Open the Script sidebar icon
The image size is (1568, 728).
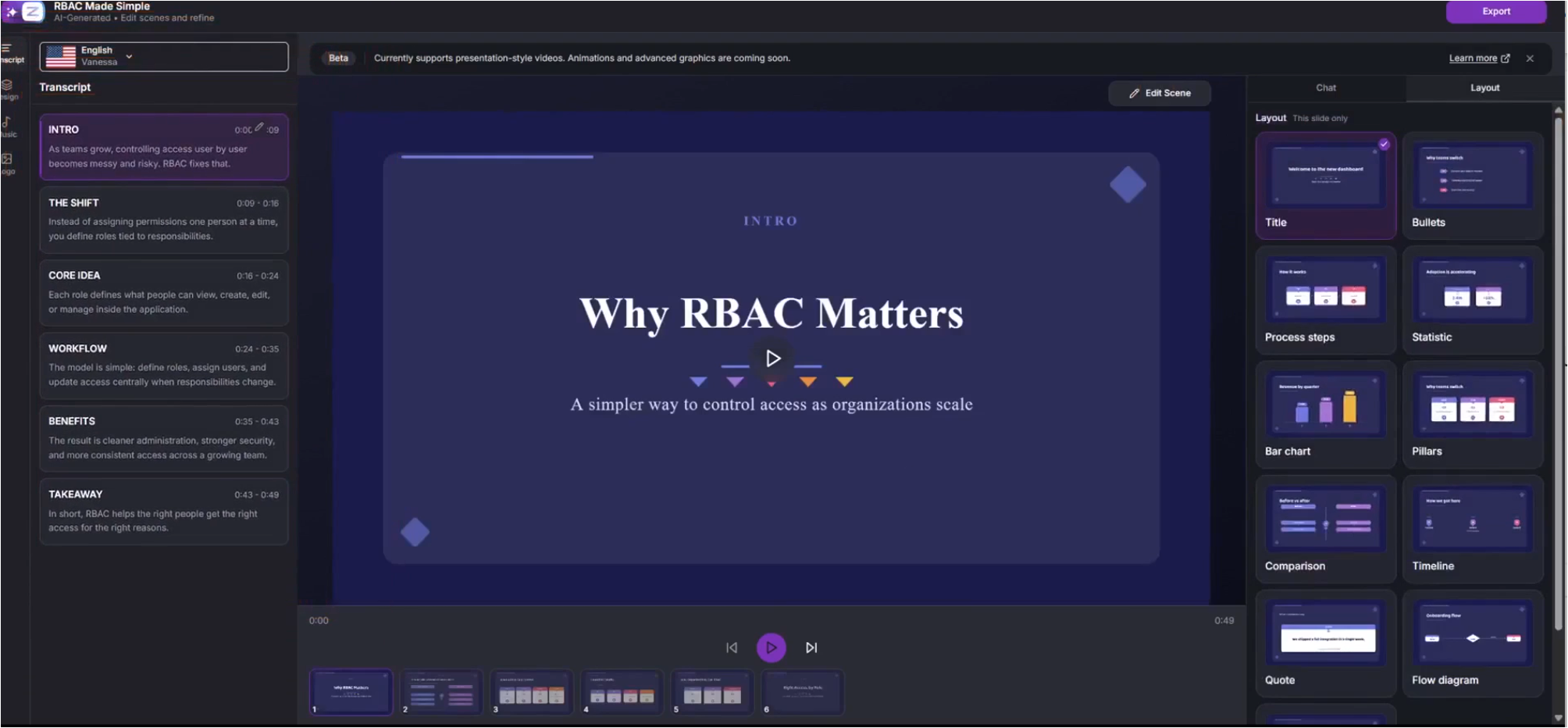(x=9, y=53)
